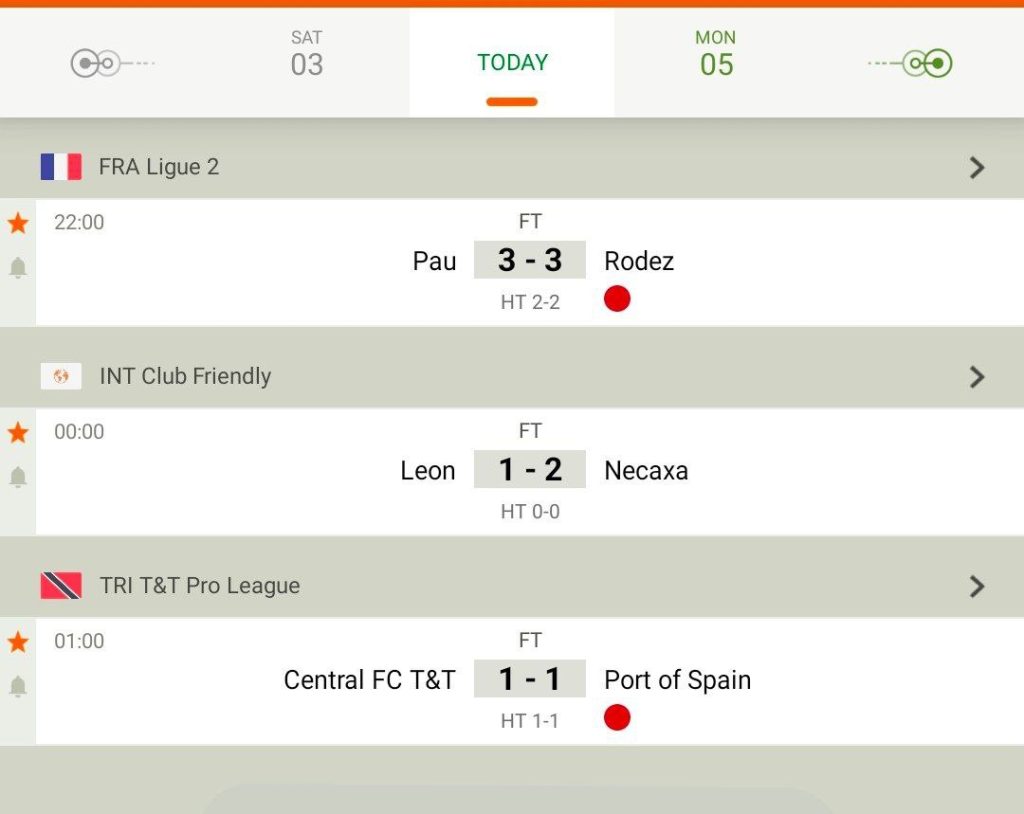Open INT Club Friendly details via chevron
Viewport: 1024px width, 814px height.
(977, 376)
